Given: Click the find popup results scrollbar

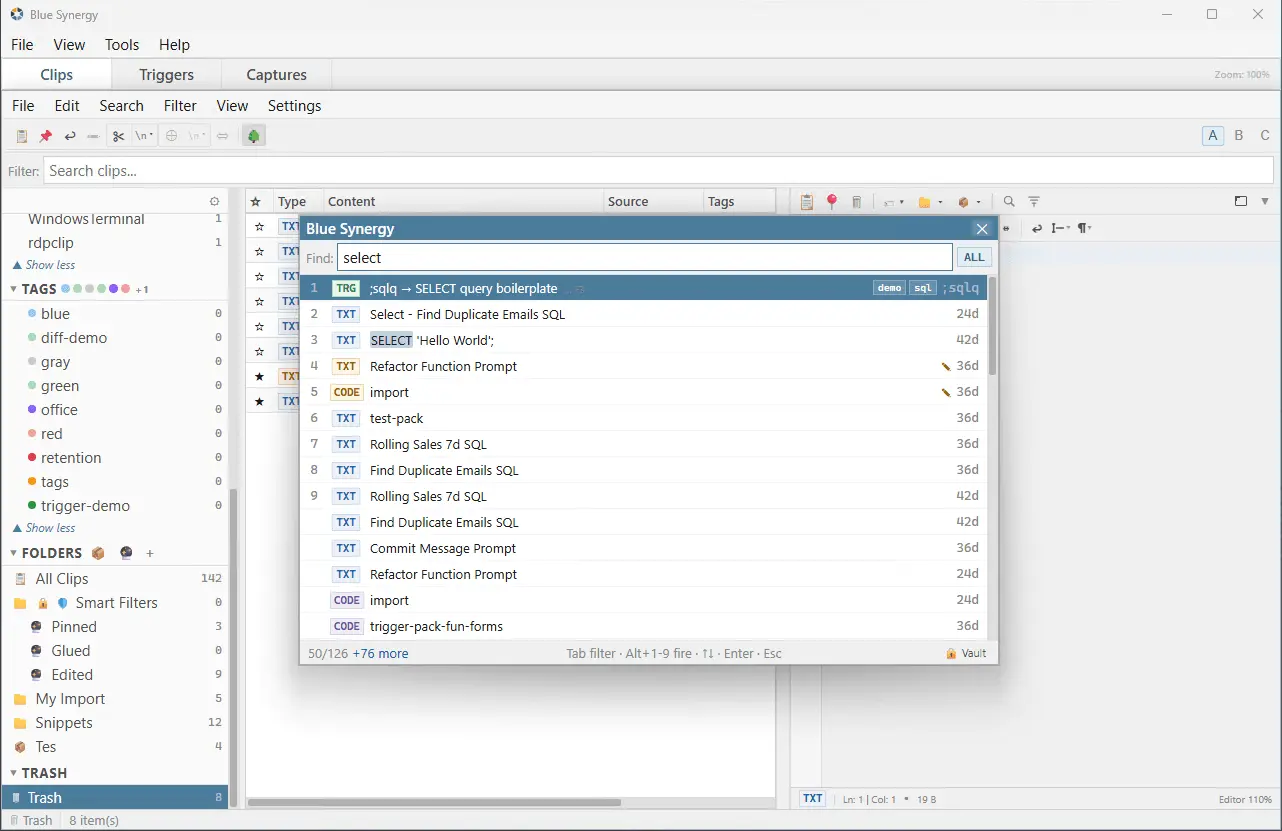Looking at the screenshot, I should [x=992, y=326].
